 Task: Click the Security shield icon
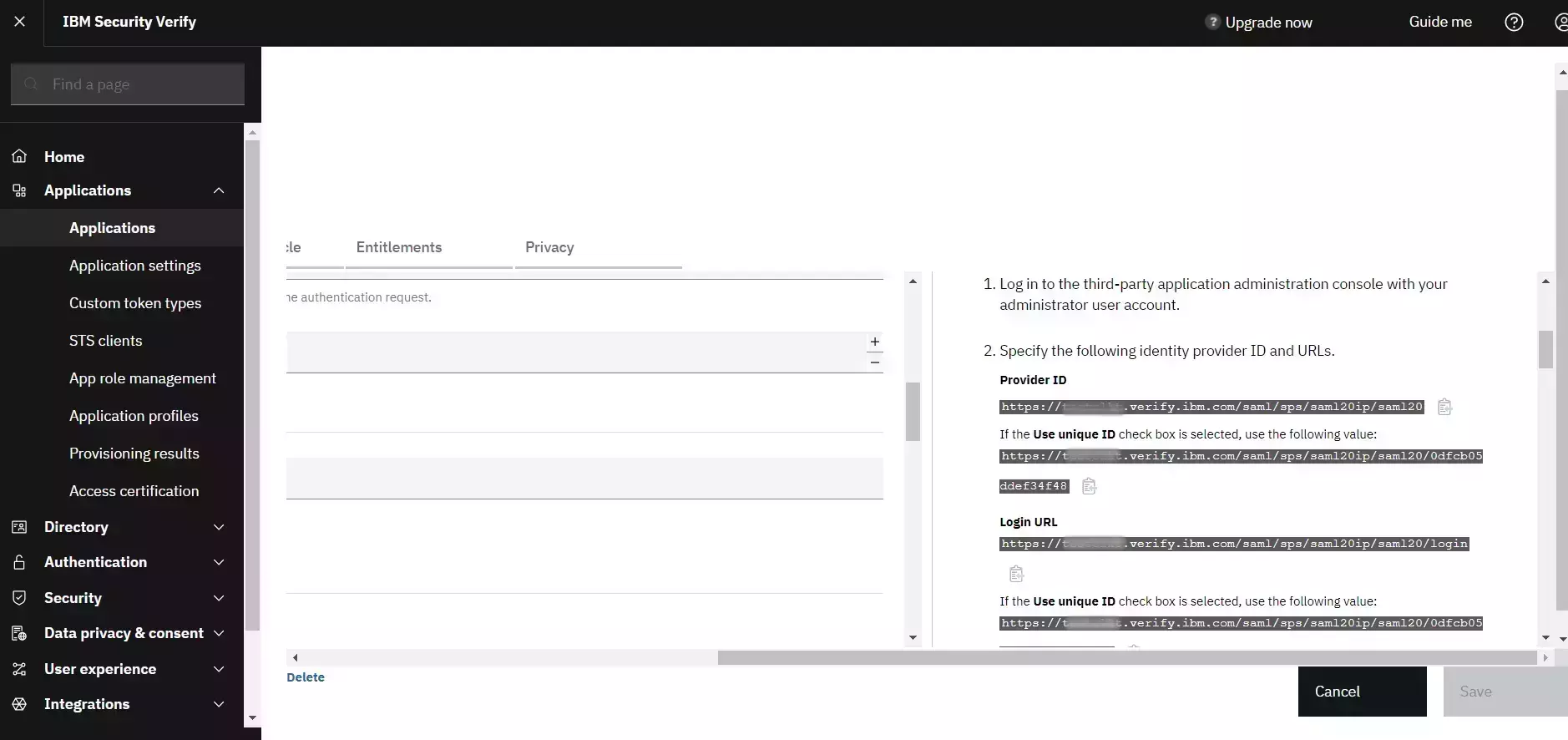(x=19, y=598)
